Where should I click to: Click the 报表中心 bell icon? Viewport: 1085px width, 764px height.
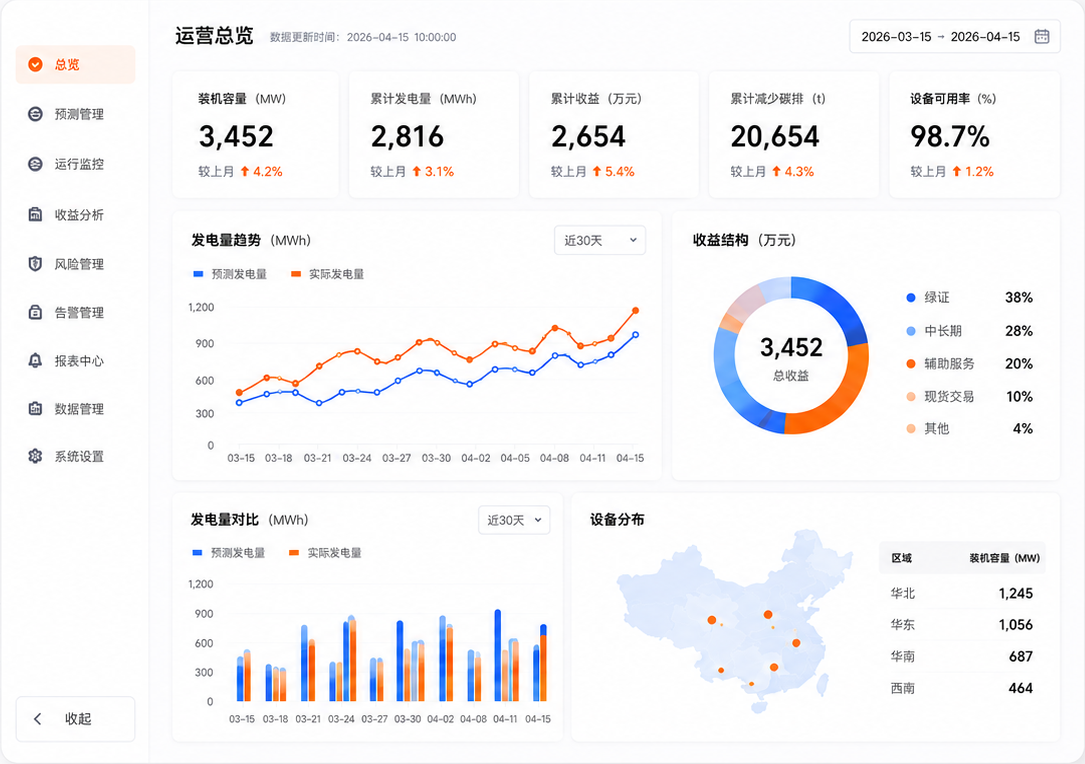35,361
